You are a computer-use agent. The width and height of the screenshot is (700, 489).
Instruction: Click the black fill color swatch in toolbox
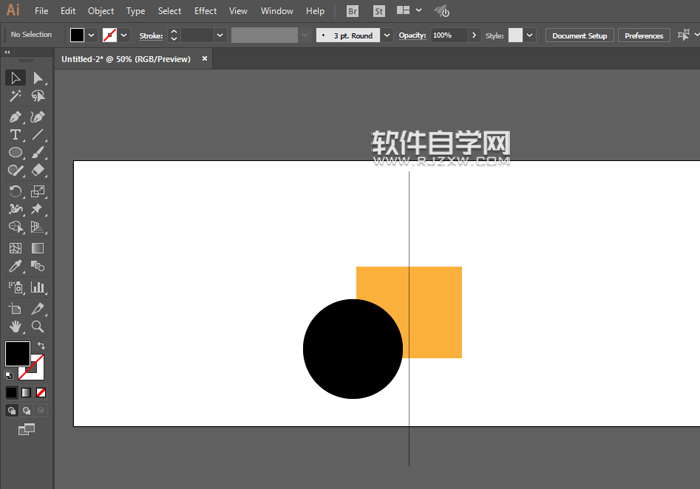click(x=17, y=353)
